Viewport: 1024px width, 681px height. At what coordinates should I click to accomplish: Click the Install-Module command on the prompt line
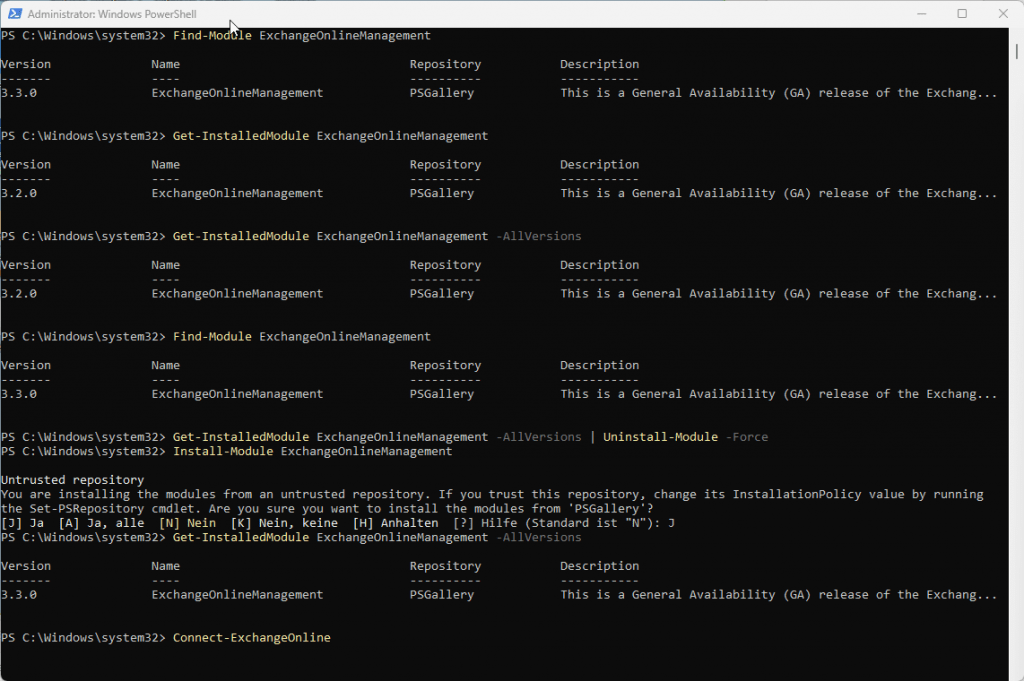[x=312, y=452]
